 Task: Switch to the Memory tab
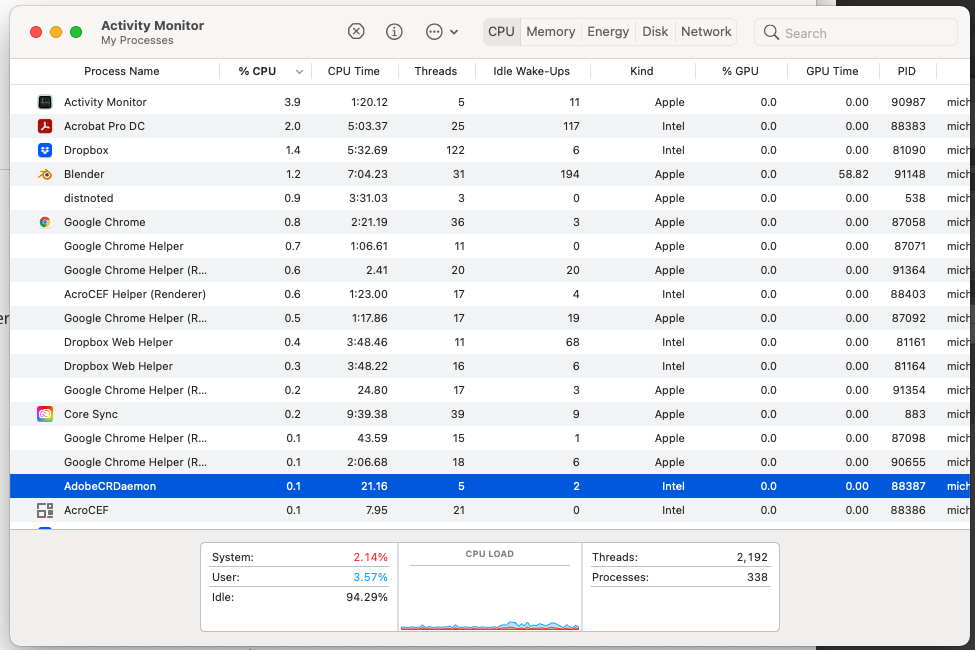click(550, 32)
